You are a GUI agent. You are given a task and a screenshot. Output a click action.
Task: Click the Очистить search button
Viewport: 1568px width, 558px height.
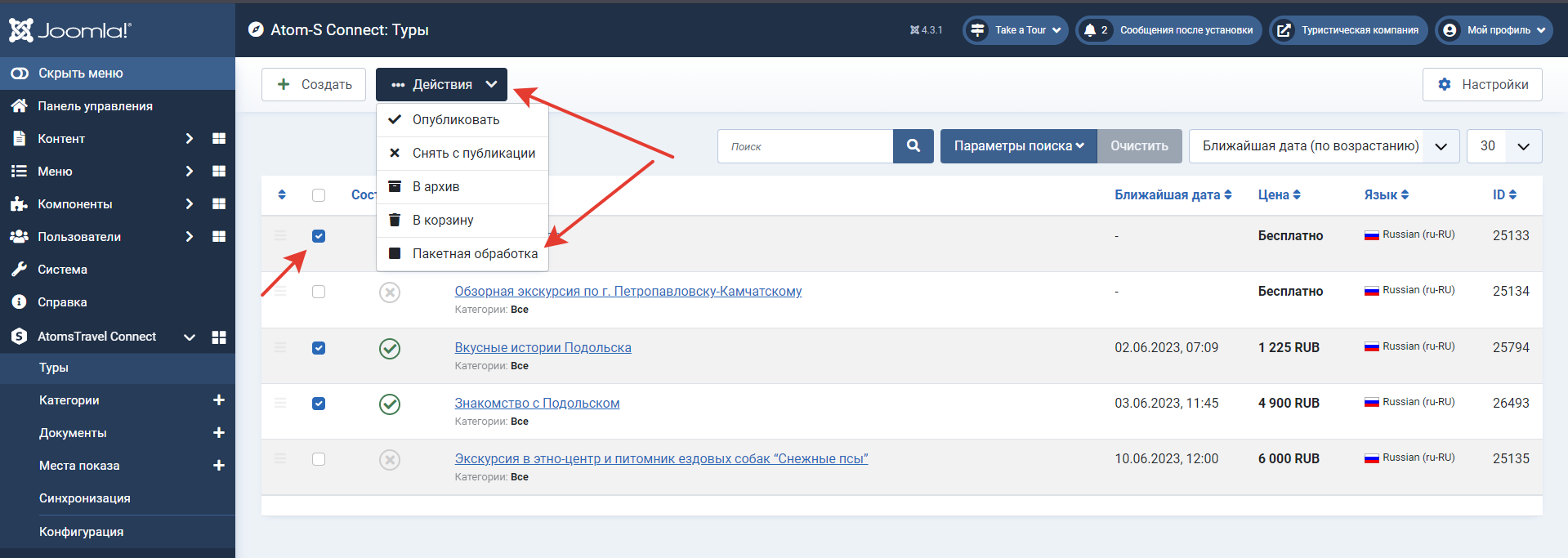pos(1139,146)
